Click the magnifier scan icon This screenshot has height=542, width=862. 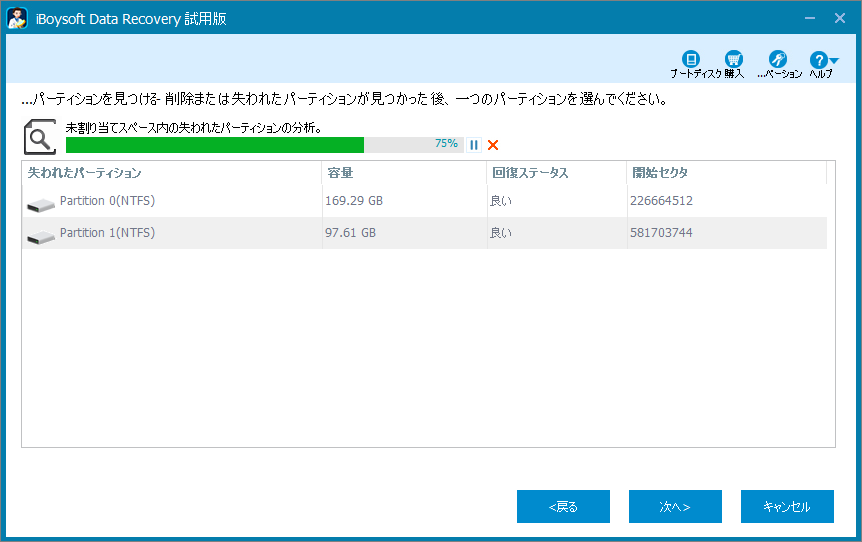pos(40,137)
